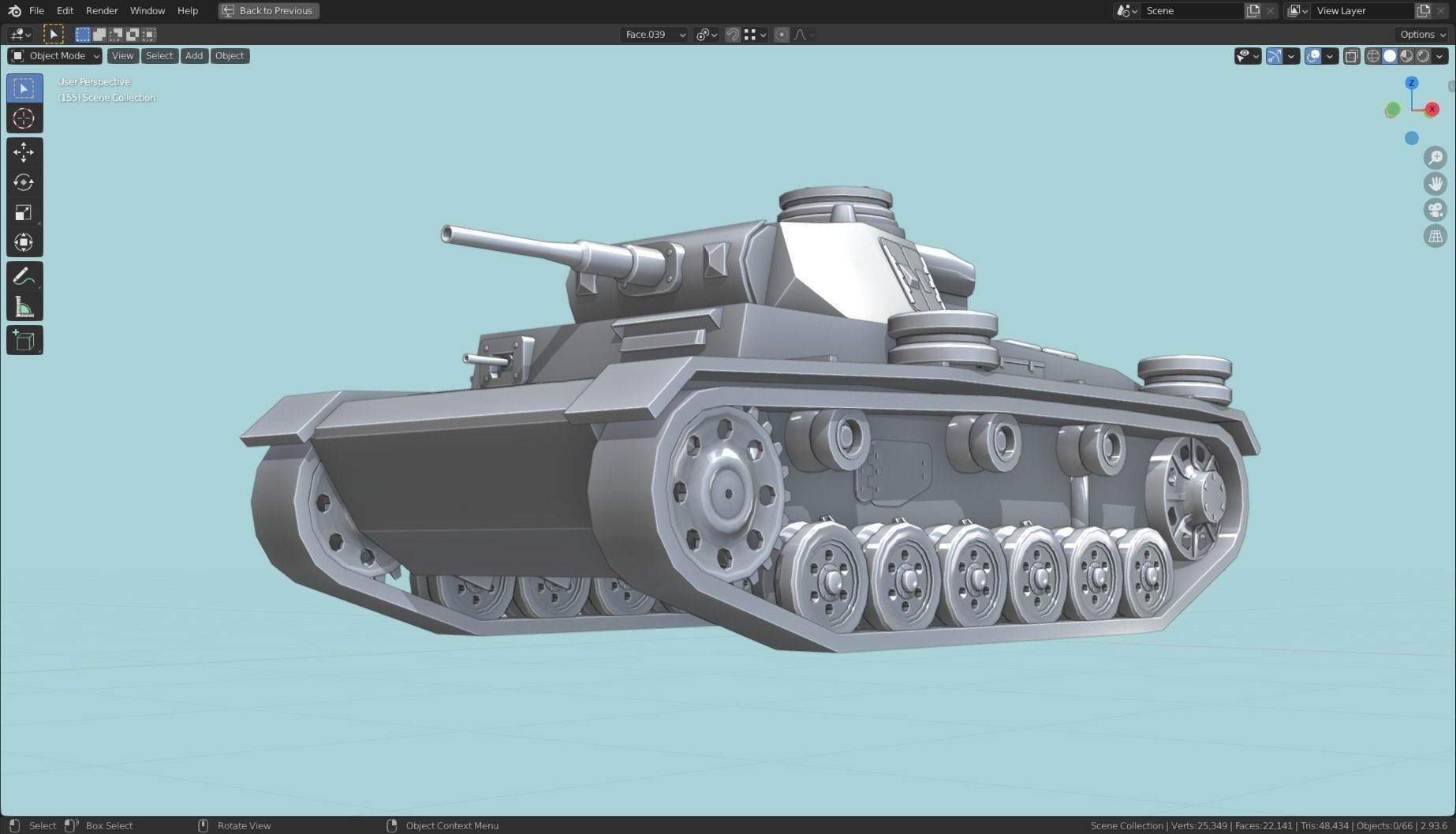The height and width of the screenshot is (834, 1456).
Task: Switch to Rendered shading
Action: tap(1423, 55)
